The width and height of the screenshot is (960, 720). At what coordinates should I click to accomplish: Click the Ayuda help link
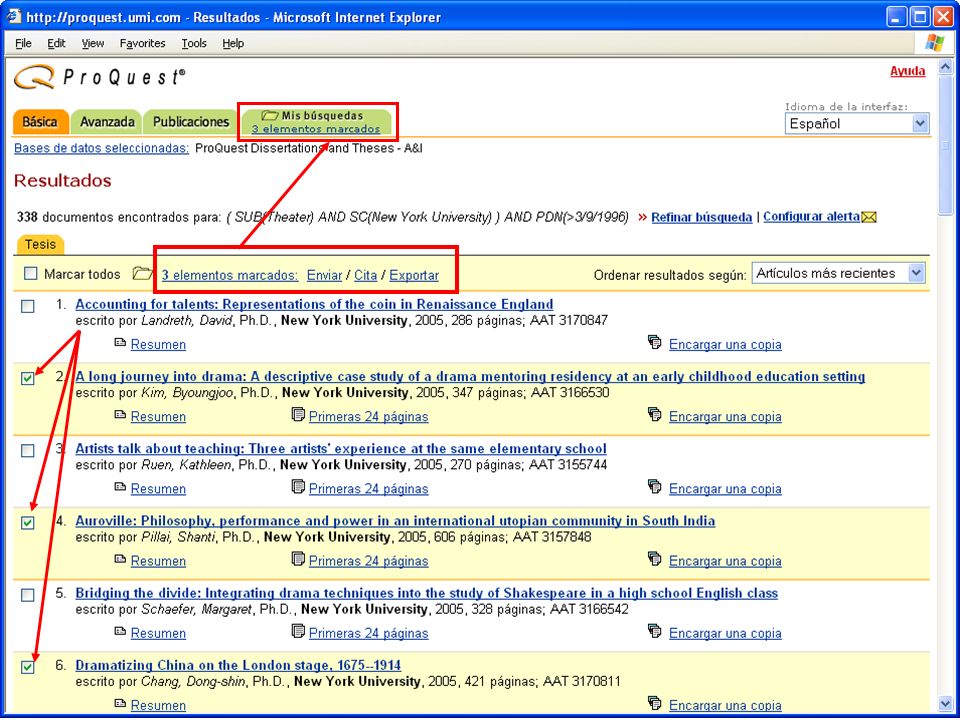[x=907, y=71]
